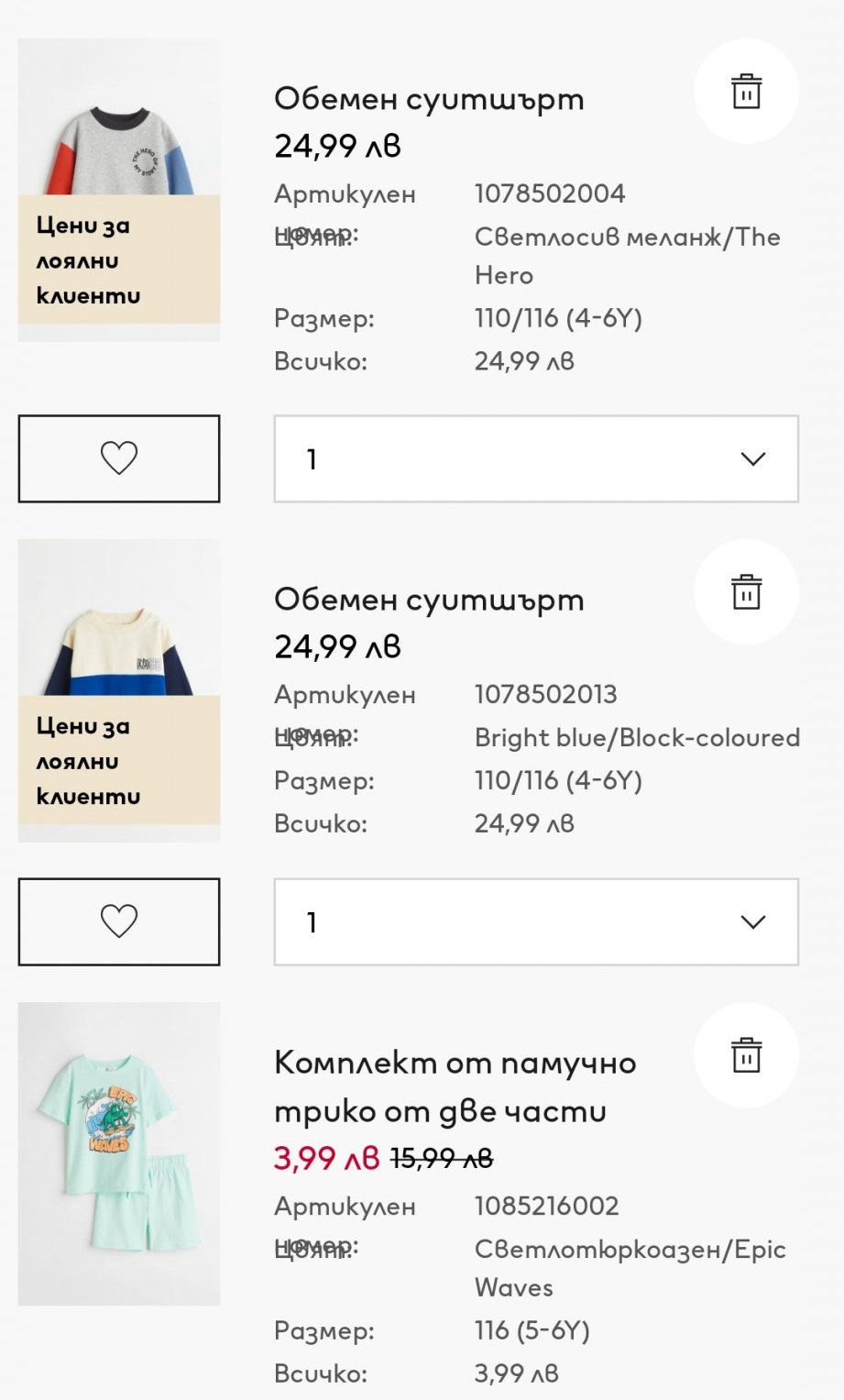Toggle heart for Bright blue Block-coloured sweatshirt
The image size is (844, 1400).
pos(119,921)
